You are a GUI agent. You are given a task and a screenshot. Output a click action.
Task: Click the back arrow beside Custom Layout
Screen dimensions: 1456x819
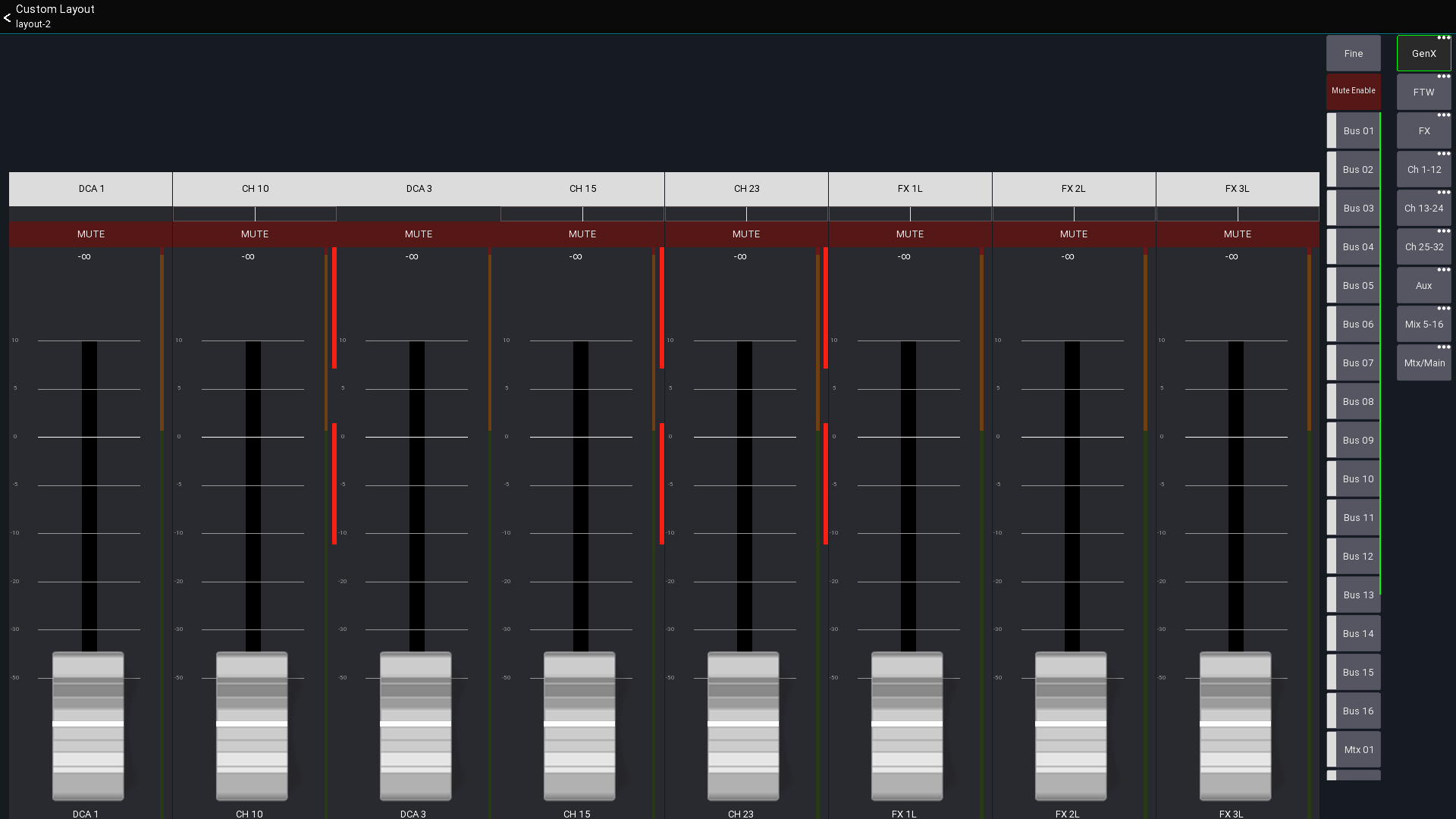coord(7,17)
